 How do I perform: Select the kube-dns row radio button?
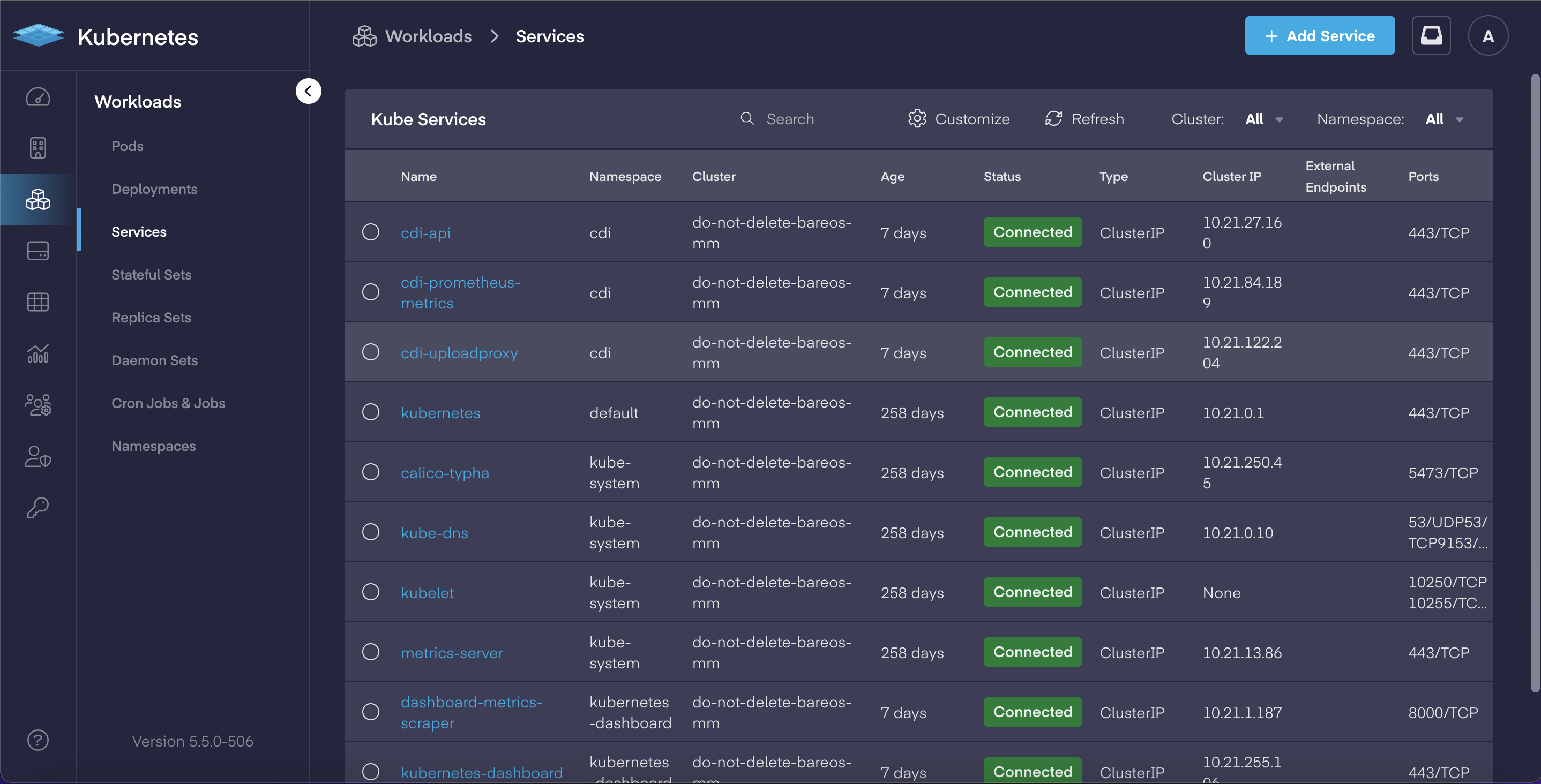pyautogui.click(x=371, y=532)
